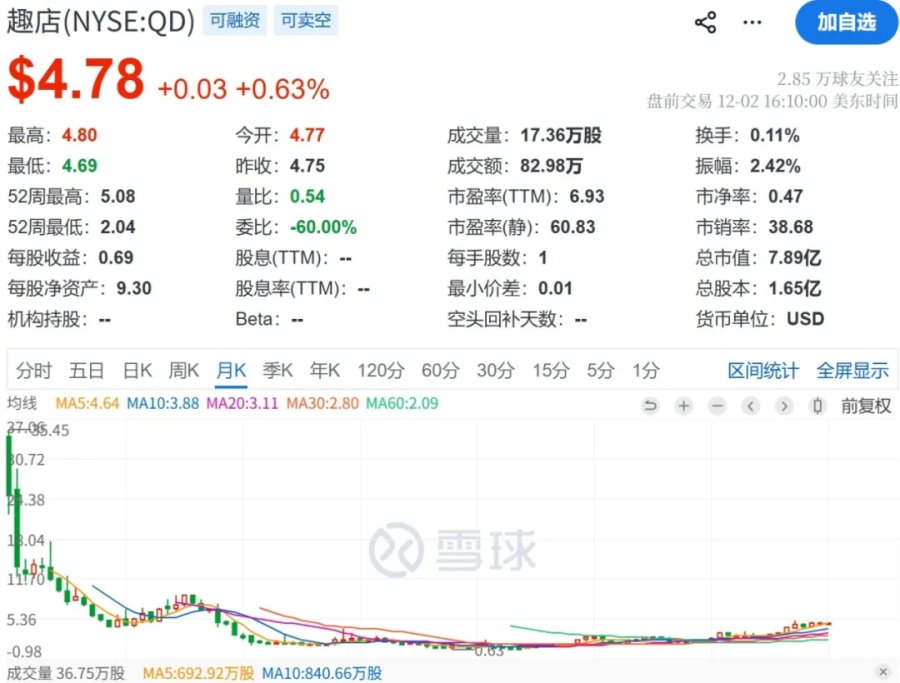Switch to the 季K tab
Screen dimensions: 900x683
[278, 371]
